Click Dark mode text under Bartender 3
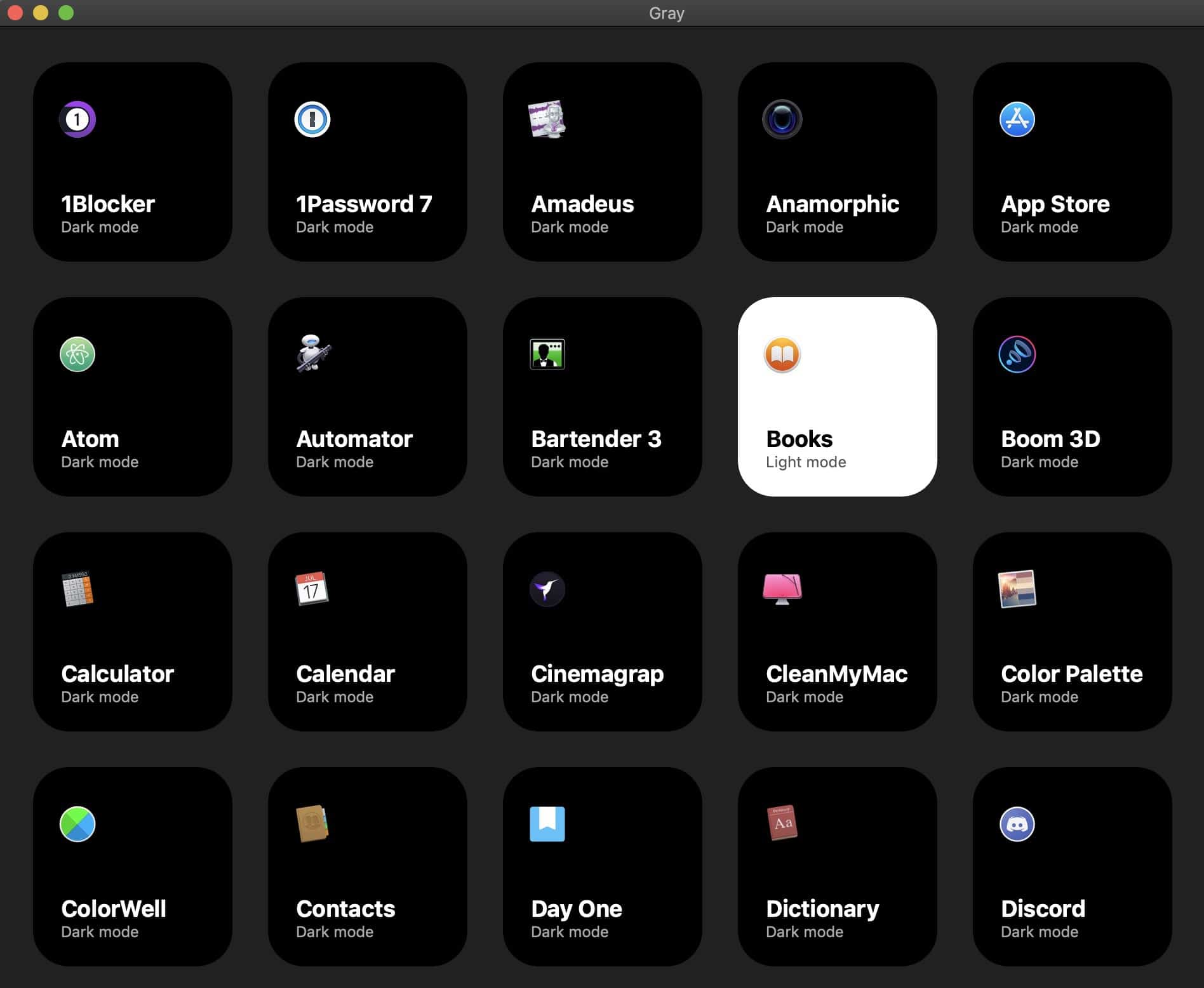1204x988 pixels. point(570,462)
